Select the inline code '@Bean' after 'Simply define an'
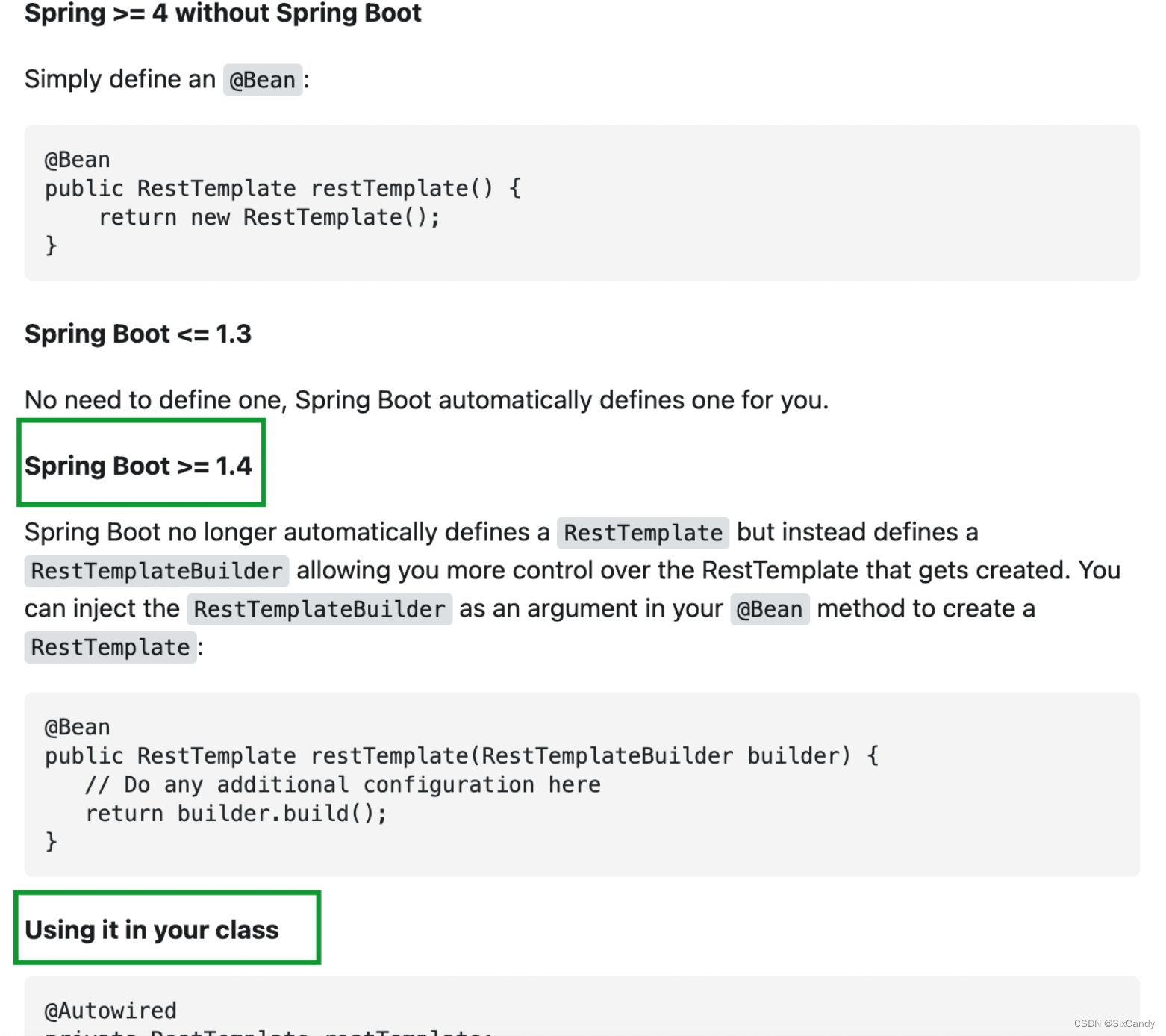Screen dimensions: 1166x1036 (x=261, y=79)
